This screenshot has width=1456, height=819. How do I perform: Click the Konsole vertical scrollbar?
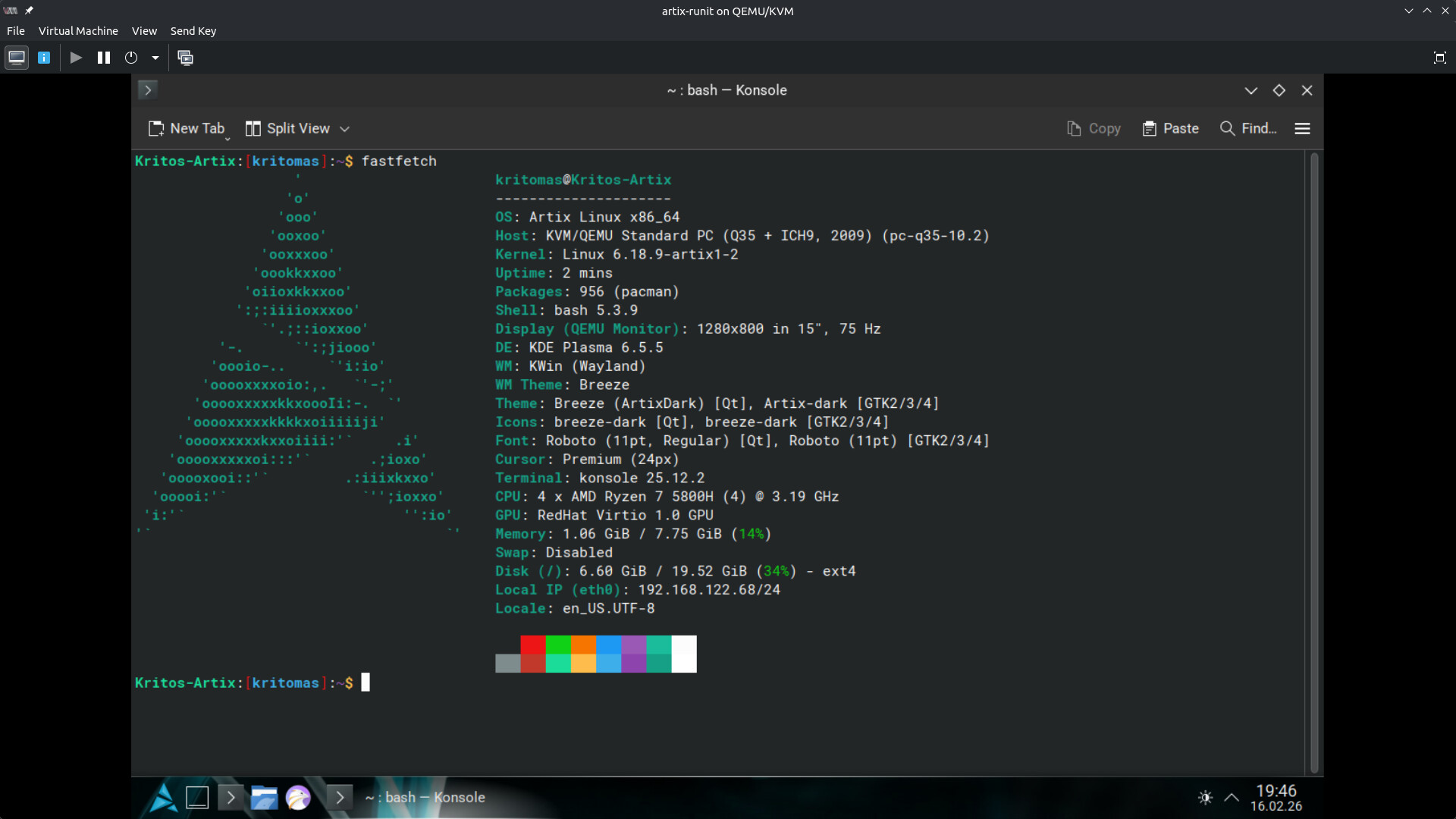pos(1314,463)
